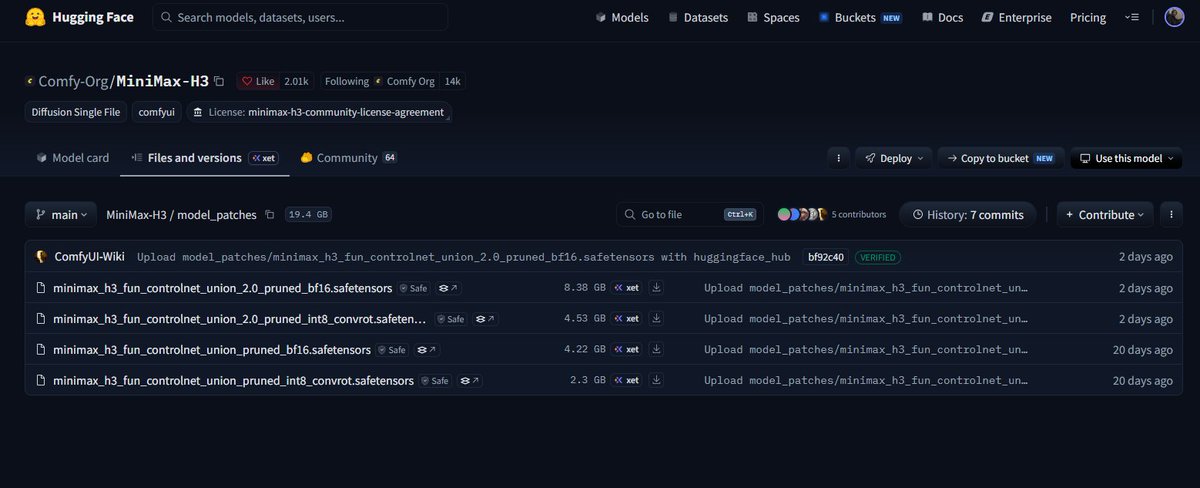Open the three-dot menu beside Deploy
Viewport: 1200px width, 488px height.
[x=839, y=158]
